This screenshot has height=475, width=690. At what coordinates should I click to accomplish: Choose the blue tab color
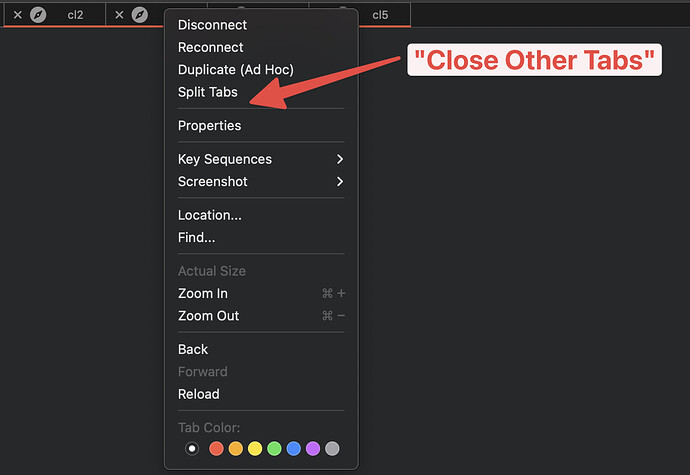coord(294,449)
